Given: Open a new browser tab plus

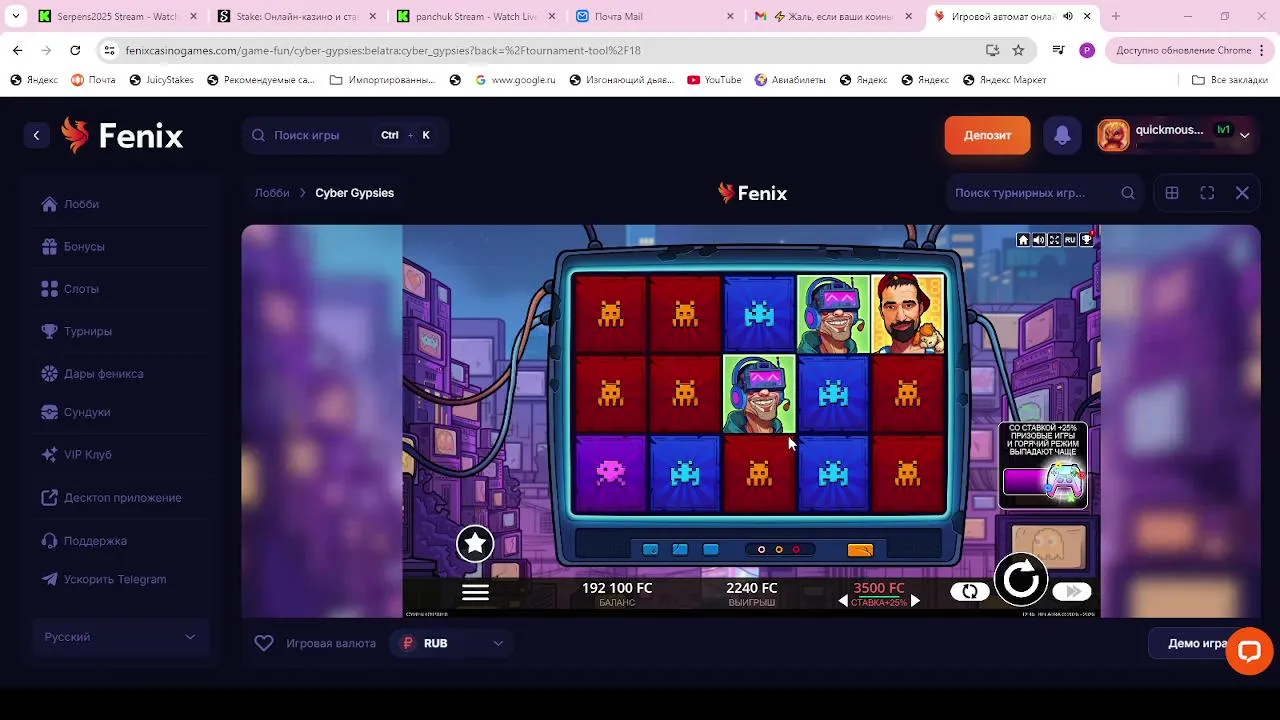Looking at the screenshot, I should (x=1116, y=17).
